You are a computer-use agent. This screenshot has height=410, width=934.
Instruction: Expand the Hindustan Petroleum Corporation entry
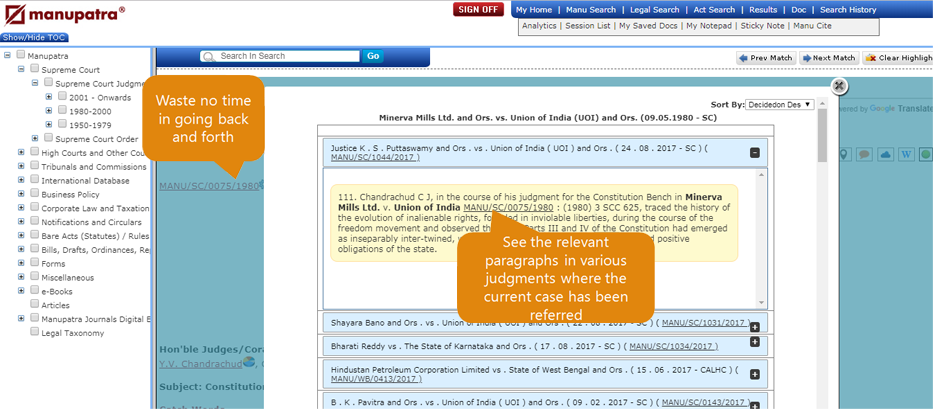(x=755, y=374)
